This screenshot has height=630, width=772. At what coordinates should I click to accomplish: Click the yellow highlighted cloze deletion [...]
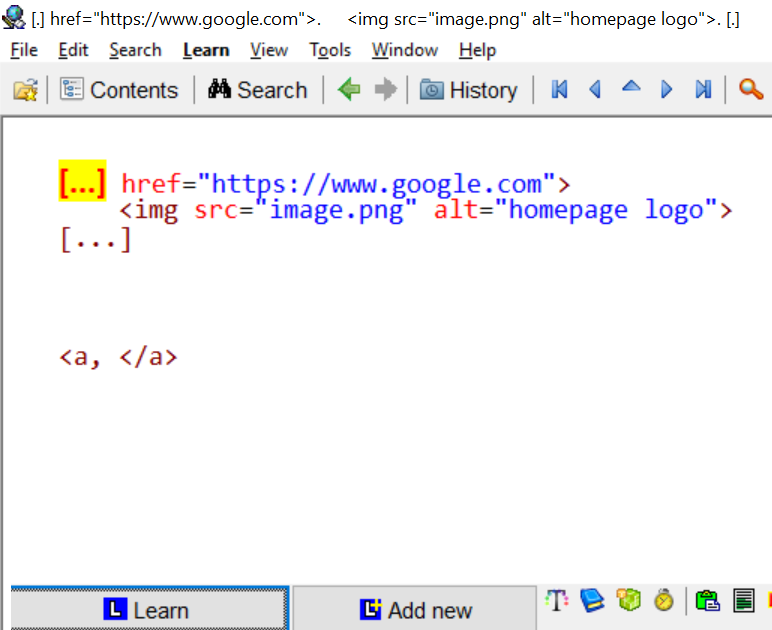click(x=82, y=181)
